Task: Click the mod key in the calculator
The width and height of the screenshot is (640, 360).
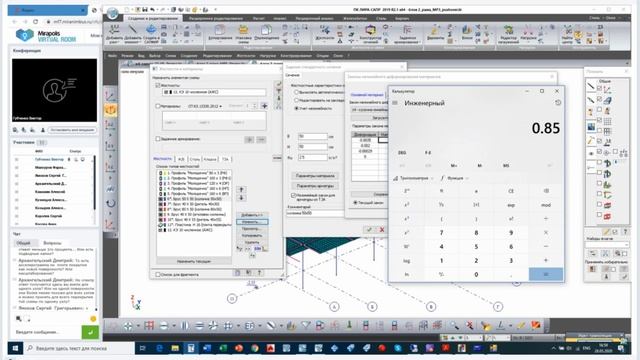Action: coord(546,205)
